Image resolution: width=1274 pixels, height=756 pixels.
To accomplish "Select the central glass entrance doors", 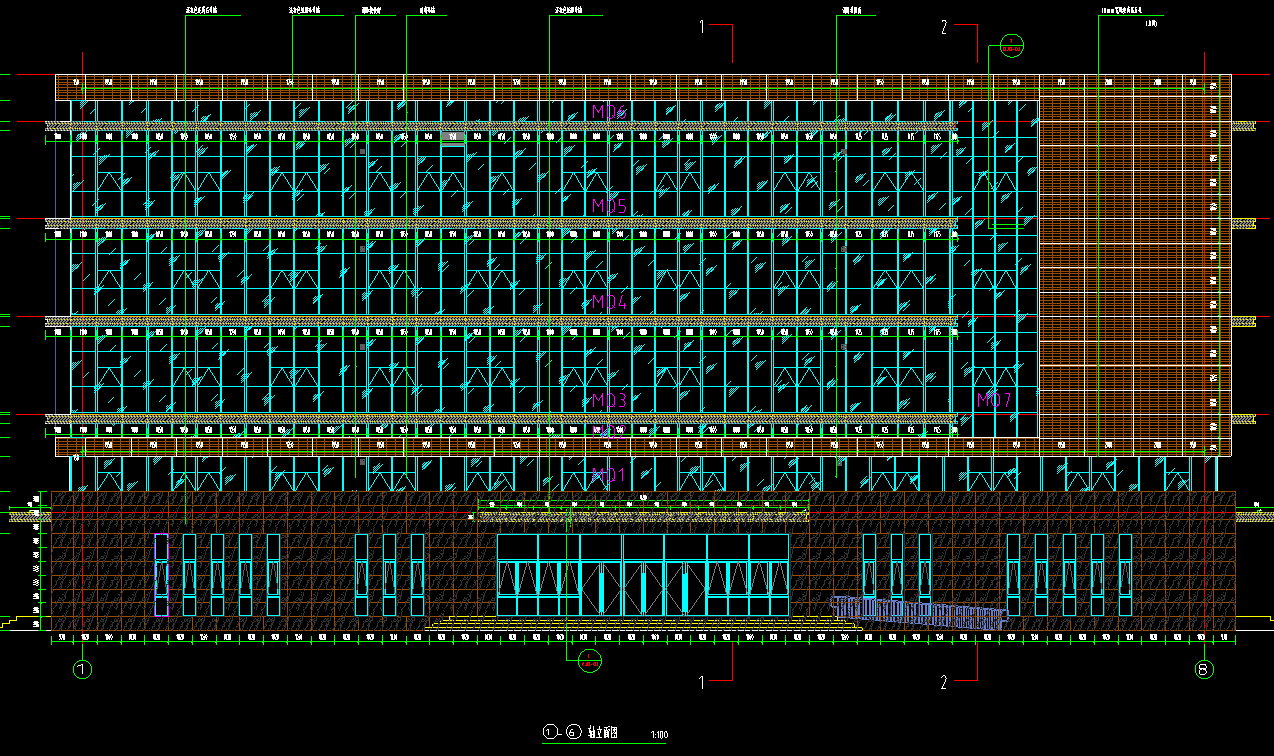I will 642,575.
